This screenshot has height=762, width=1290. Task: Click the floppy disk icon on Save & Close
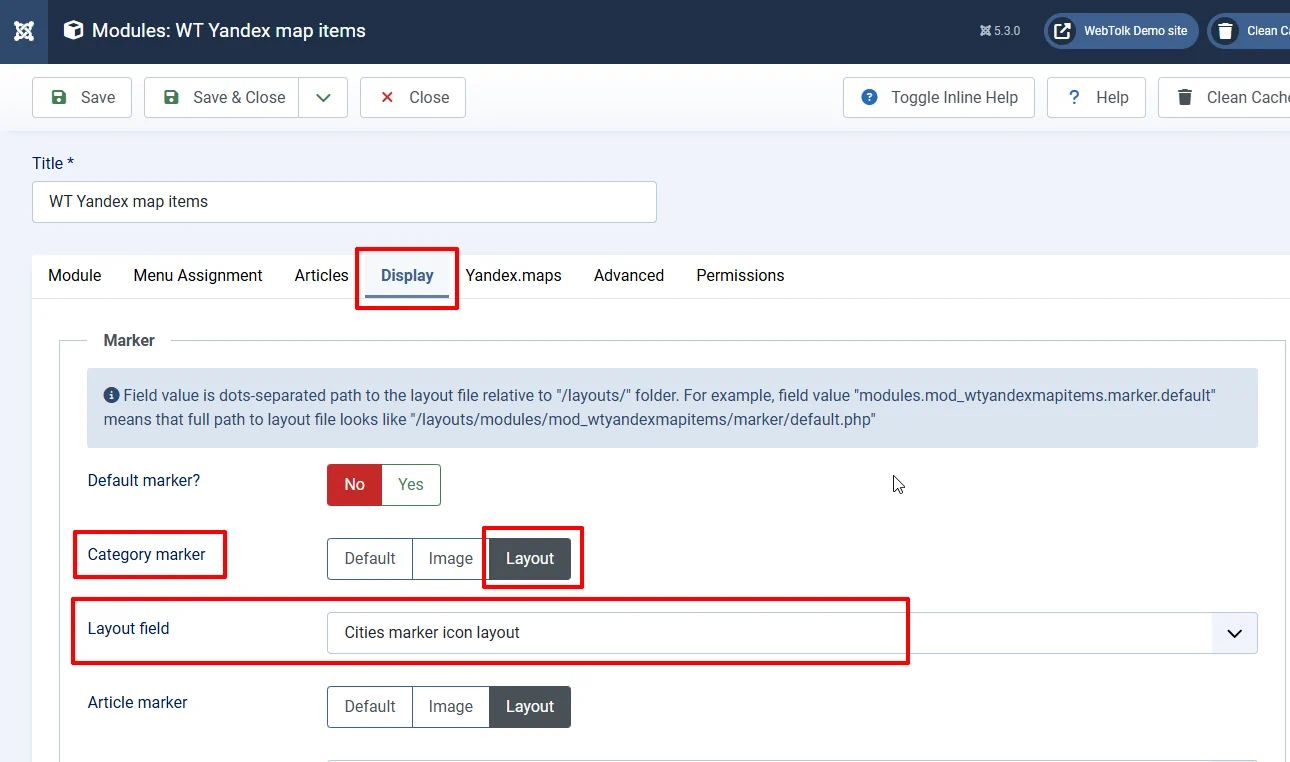click(171, 97)
